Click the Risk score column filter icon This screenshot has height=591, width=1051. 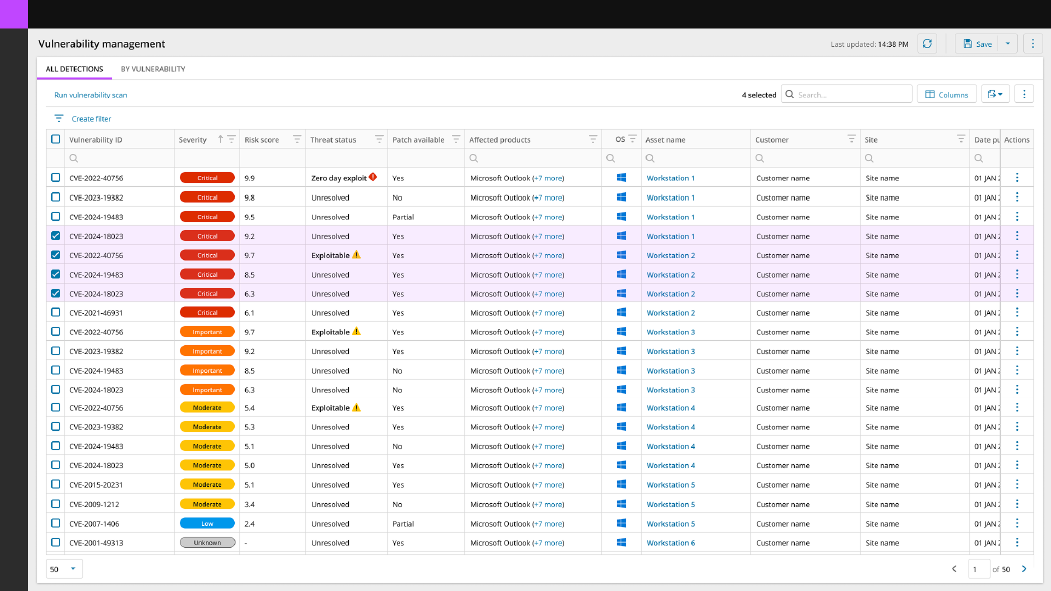(296, 140)
